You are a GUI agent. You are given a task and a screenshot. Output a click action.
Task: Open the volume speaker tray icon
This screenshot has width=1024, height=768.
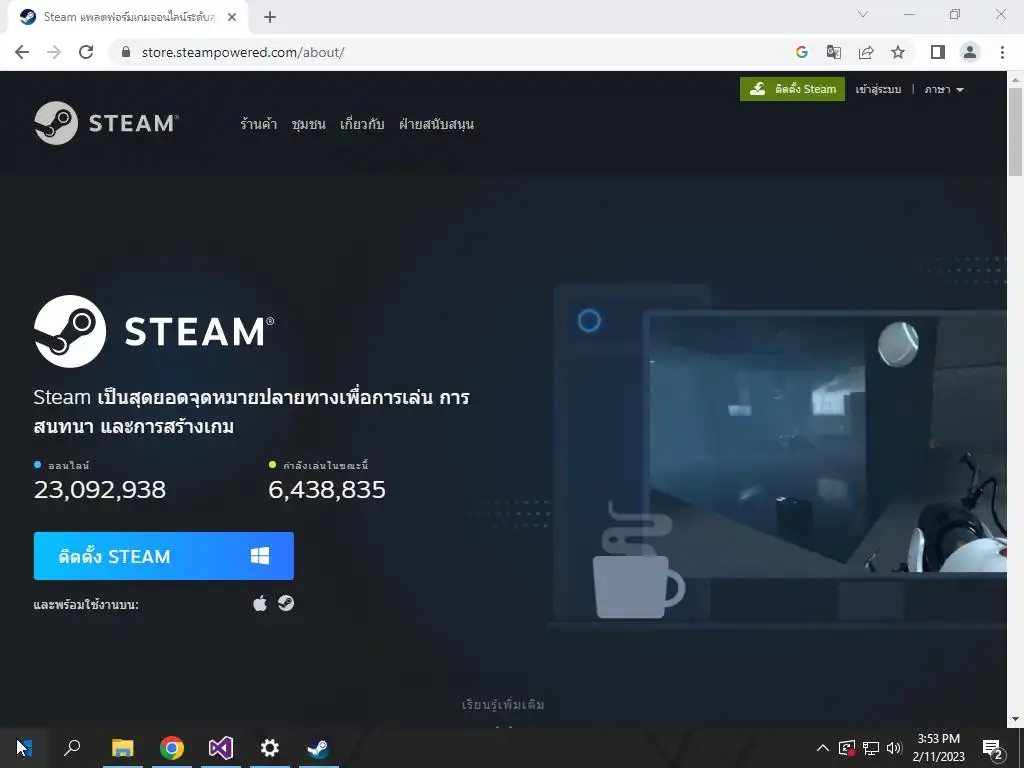pyautogui.click(x=894, y=748)
